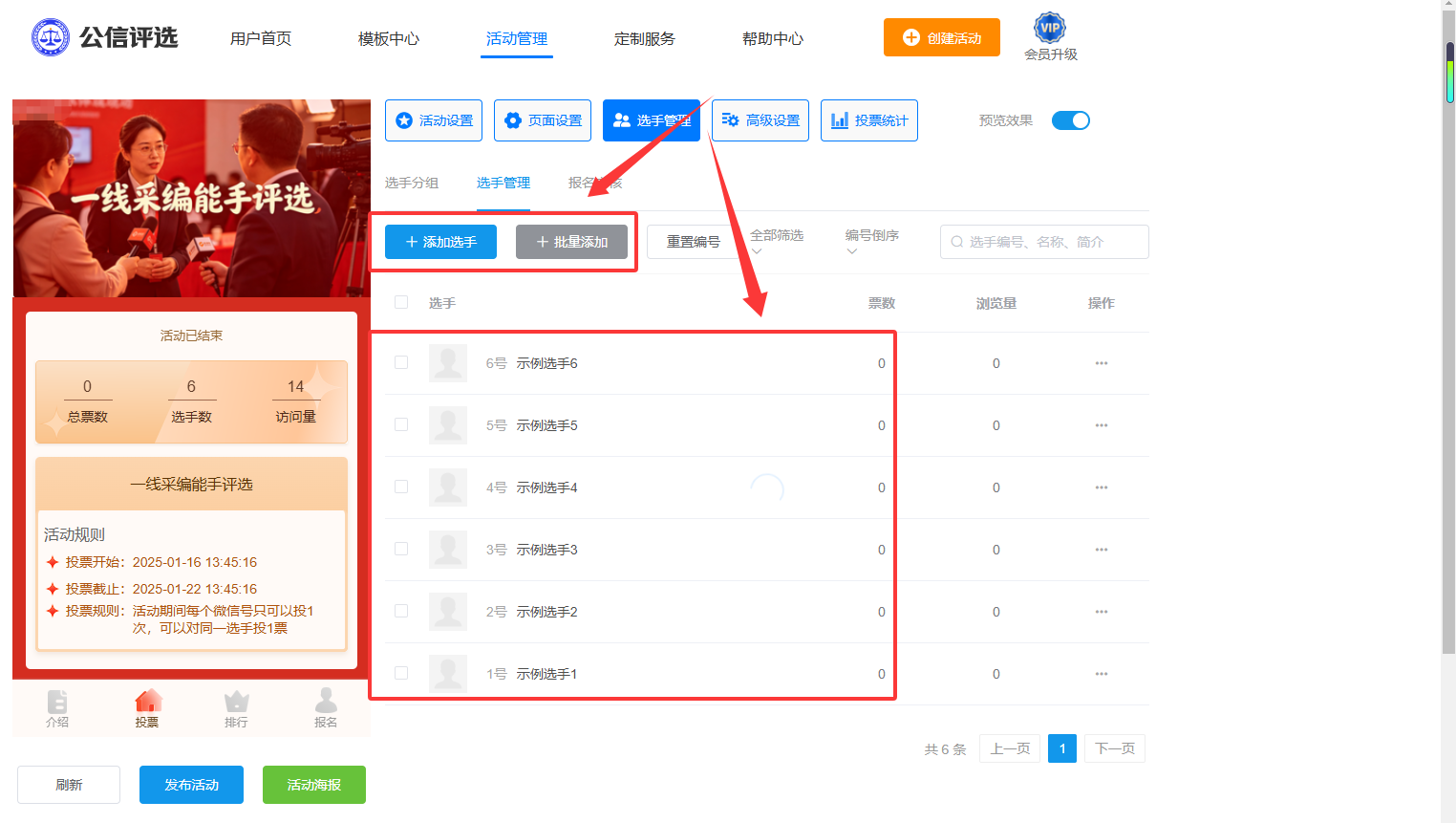1456x823 pixels.
Task: Tick checkbox for 示例选手5
Action: [401, 424]
